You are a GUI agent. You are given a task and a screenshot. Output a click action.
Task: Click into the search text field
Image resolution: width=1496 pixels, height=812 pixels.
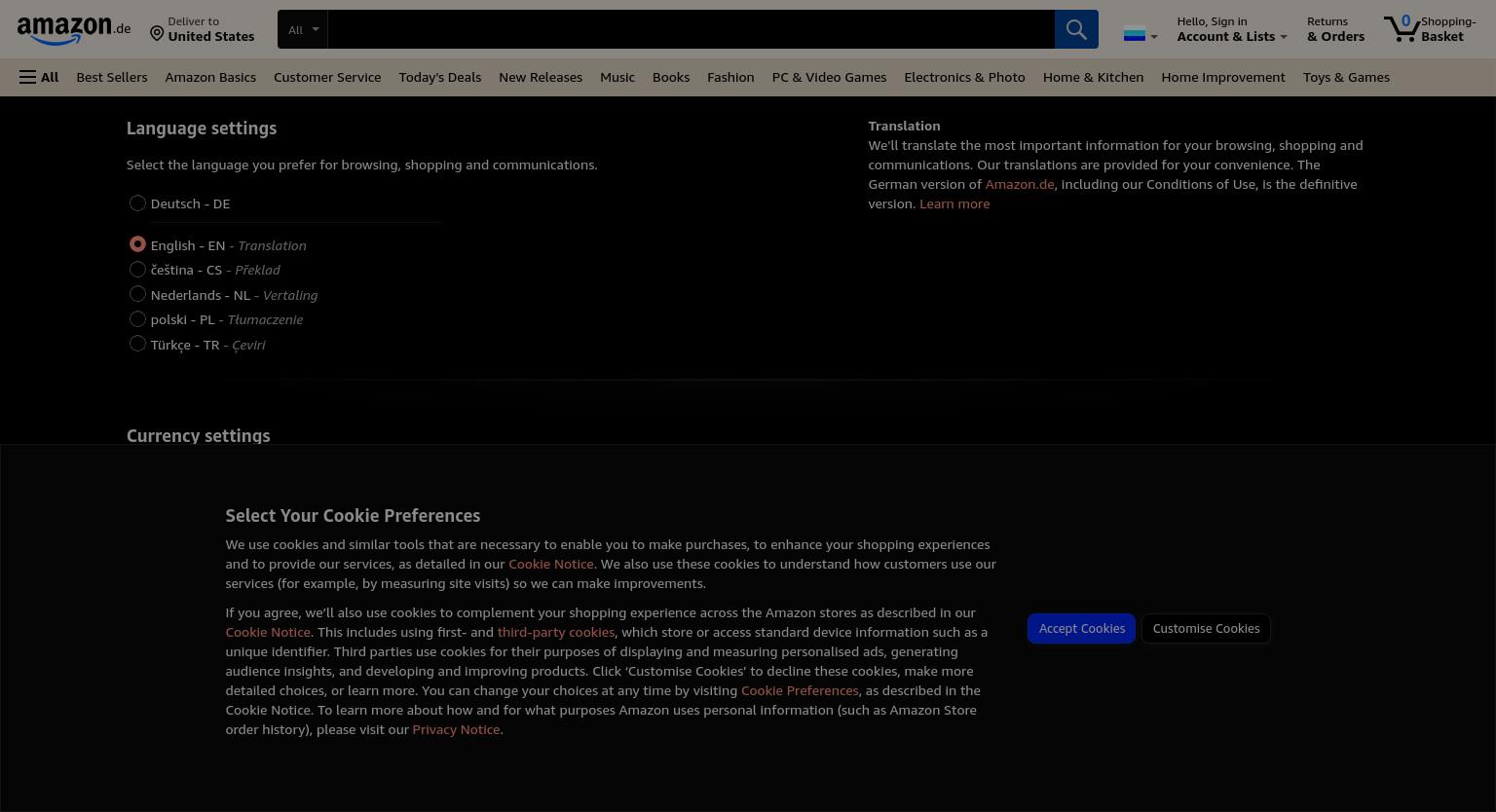point(691,29)
